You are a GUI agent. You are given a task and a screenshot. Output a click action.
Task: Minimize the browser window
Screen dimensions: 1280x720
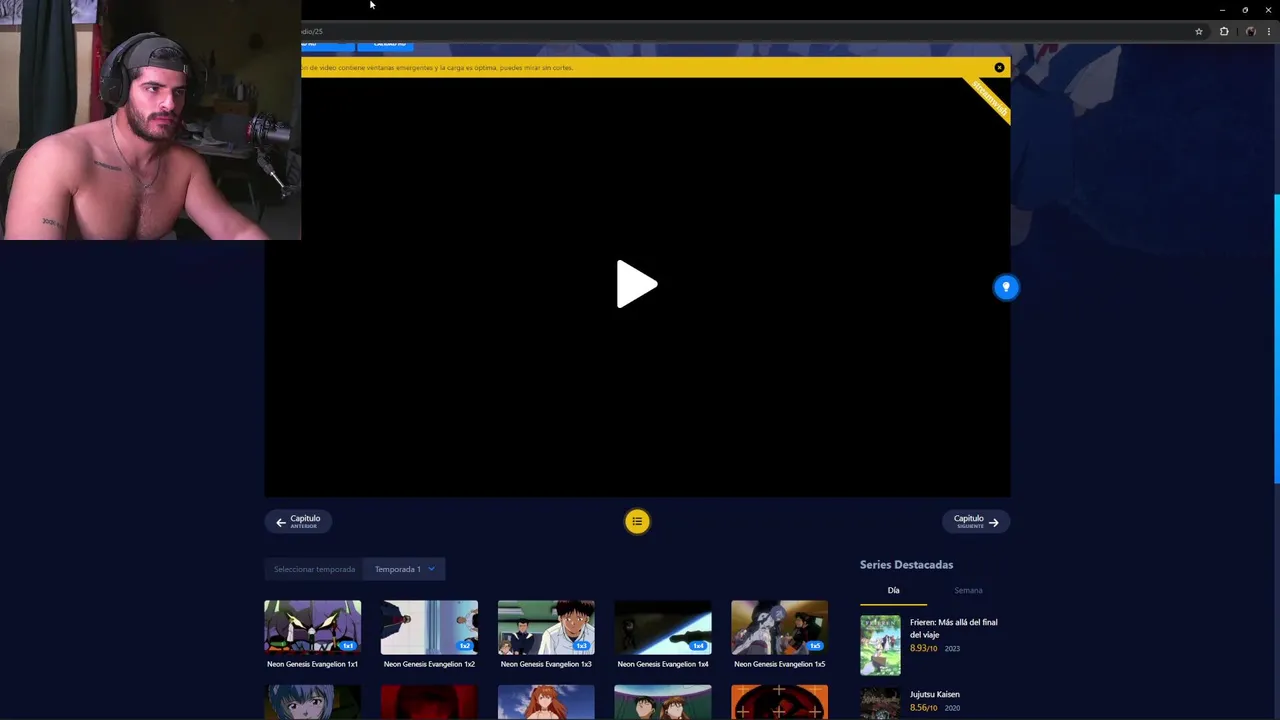1222,10
